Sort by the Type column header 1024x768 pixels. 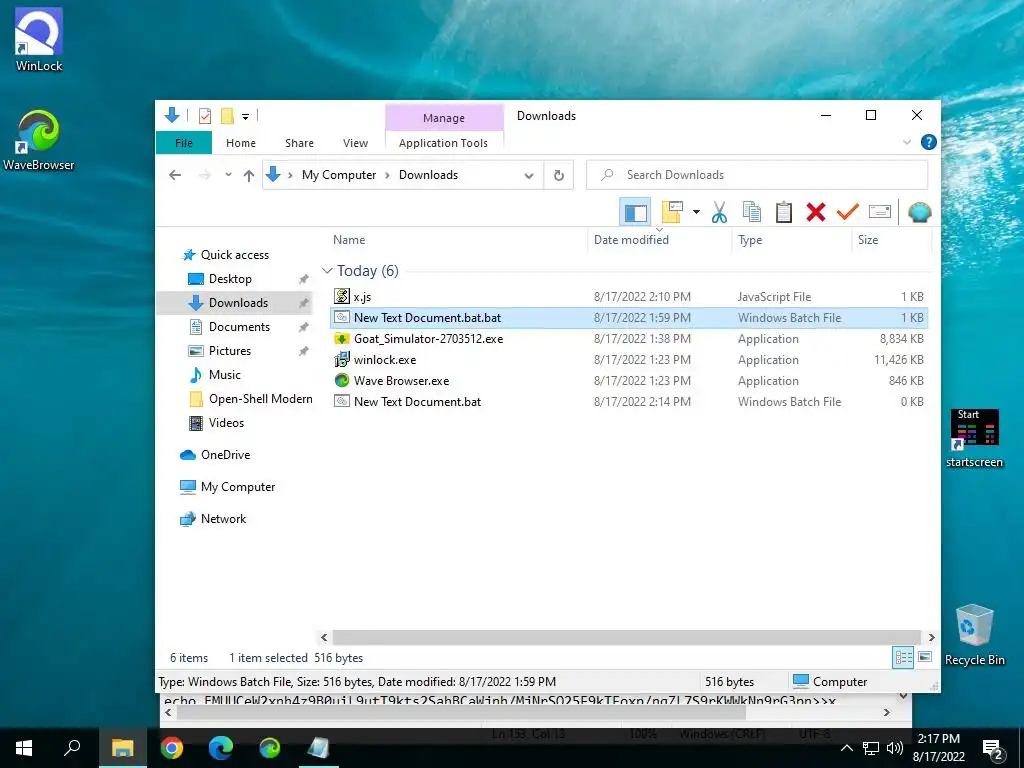[750, 240]
